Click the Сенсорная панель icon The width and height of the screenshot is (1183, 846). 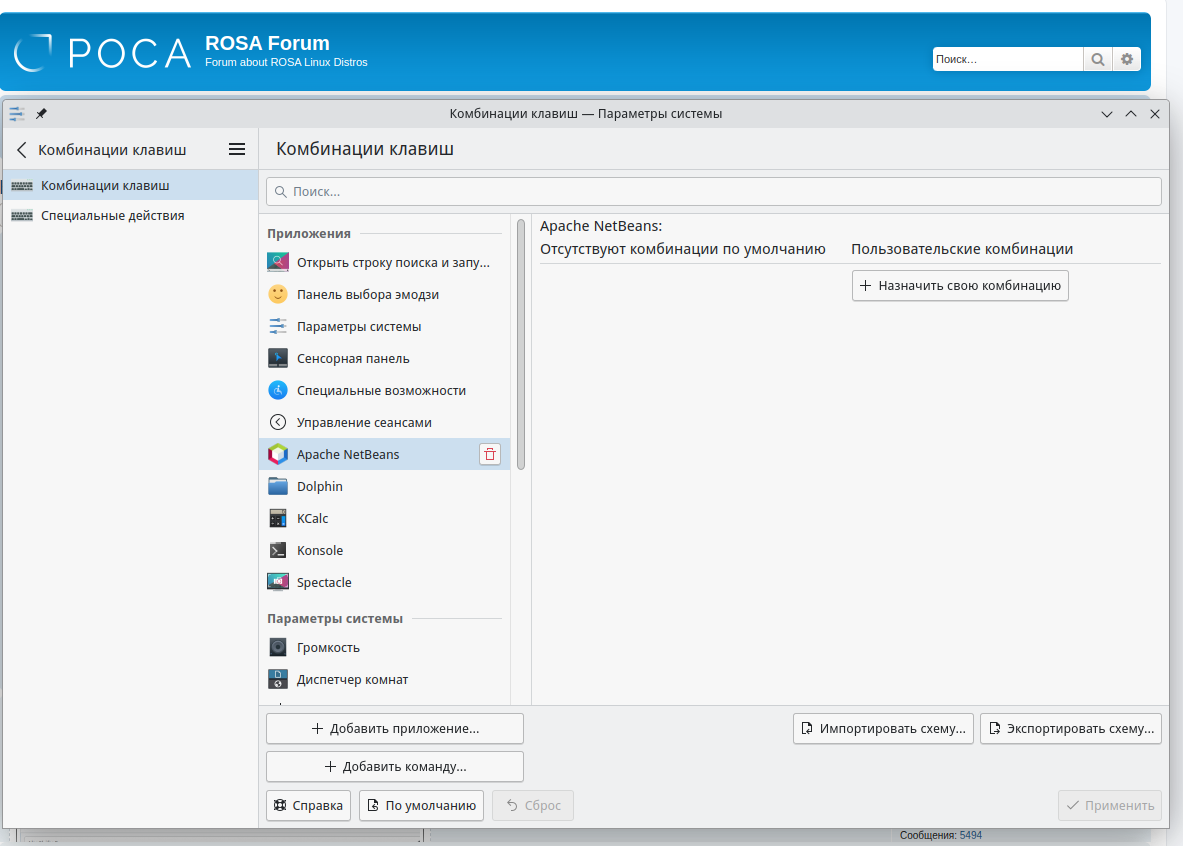278,358
